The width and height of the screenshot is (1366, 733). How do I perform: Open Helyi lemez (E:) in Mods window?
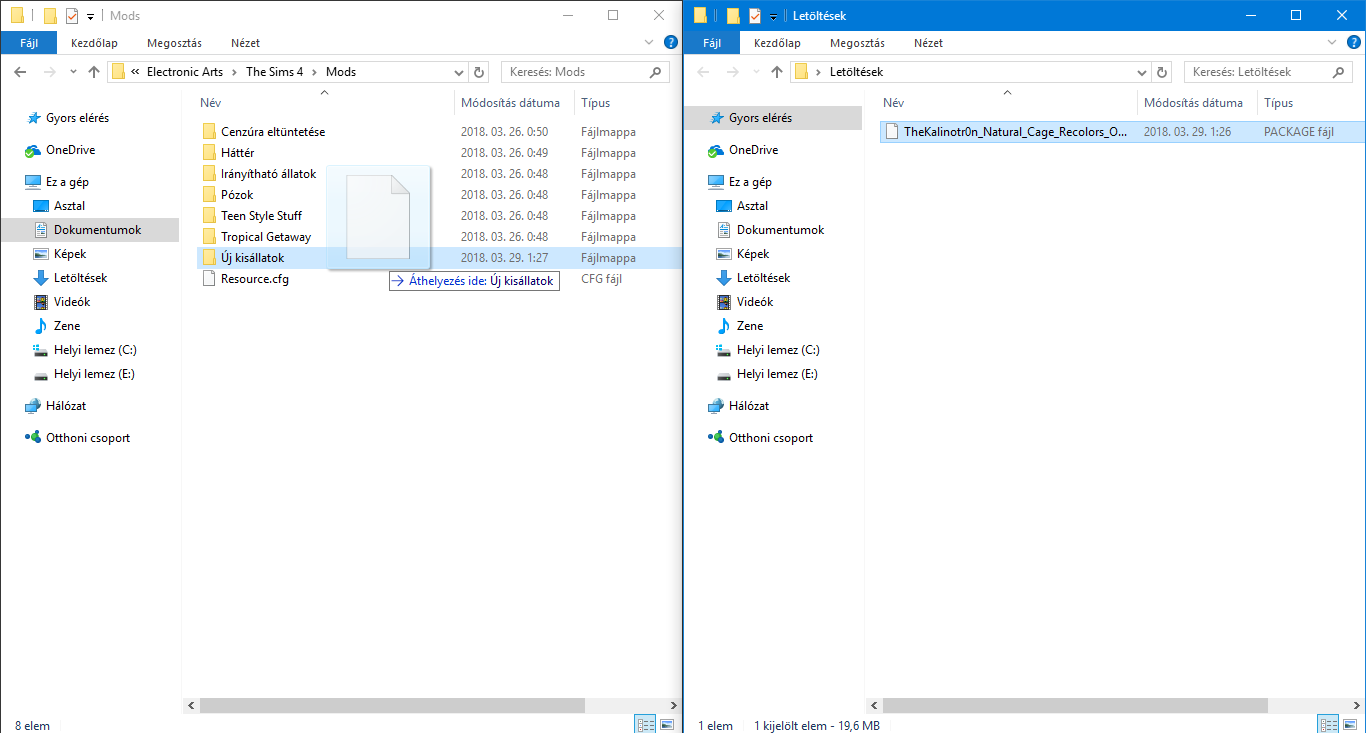click(94, 374)
